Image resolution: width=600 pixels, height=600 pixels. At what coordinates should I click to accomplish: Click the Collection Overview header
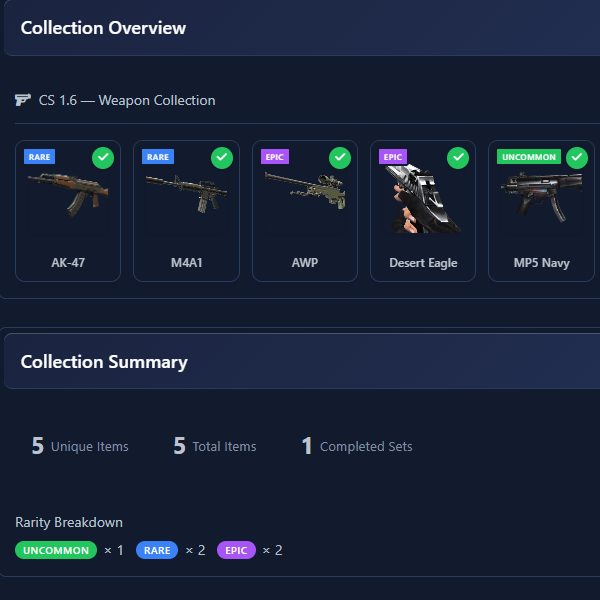click(103, 28)
